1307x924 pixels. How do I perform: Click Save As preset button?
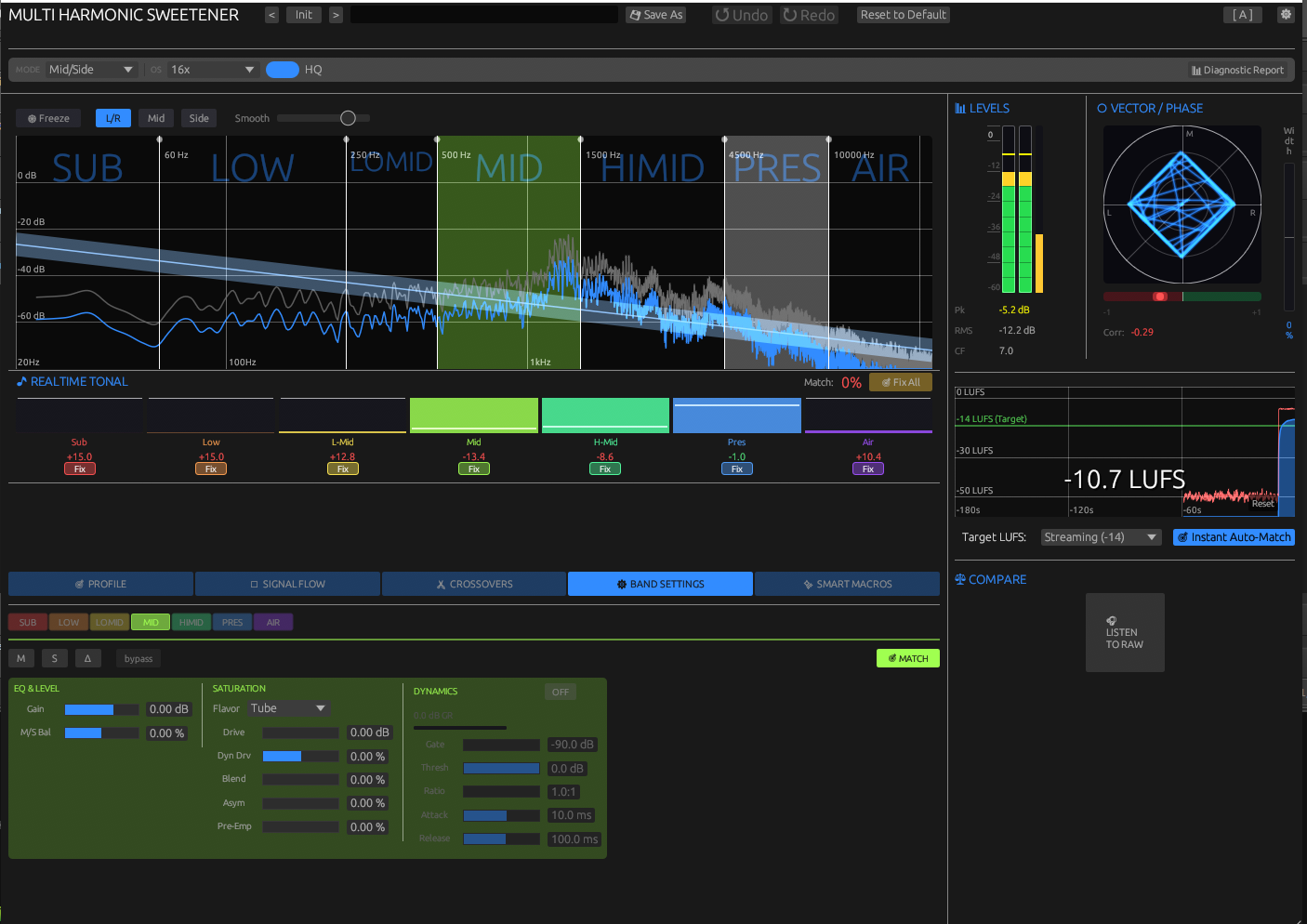point(656,15)
